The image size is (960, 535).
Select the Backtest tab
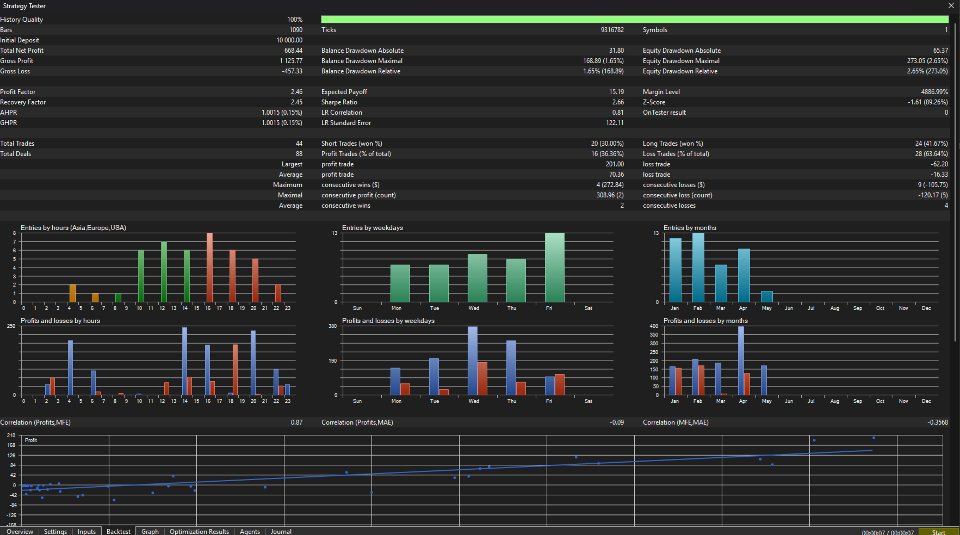point(118,531)
